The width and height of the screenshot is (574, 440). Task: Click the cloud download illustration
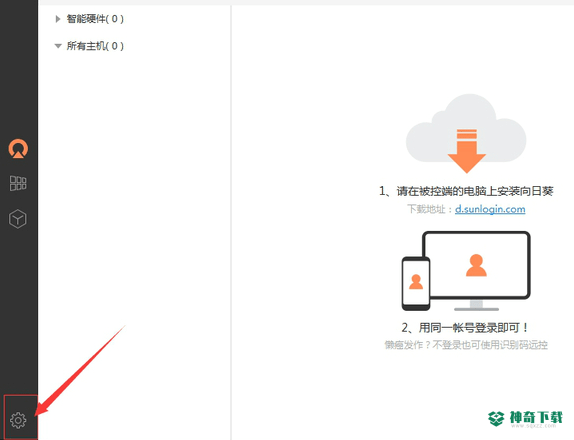[x=466, y=132]
